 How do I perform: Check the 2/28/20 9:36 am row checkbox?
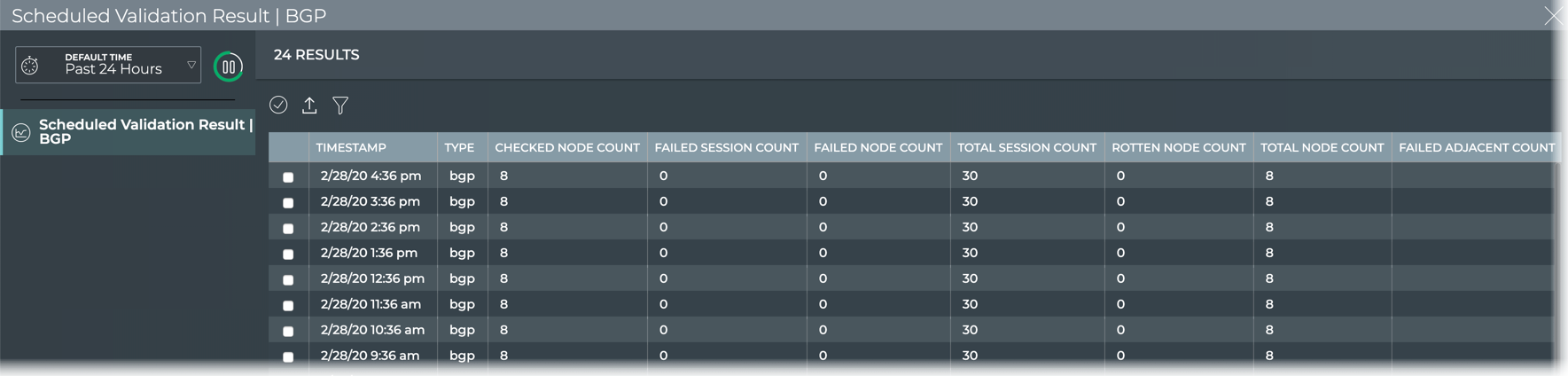(288, 357)
